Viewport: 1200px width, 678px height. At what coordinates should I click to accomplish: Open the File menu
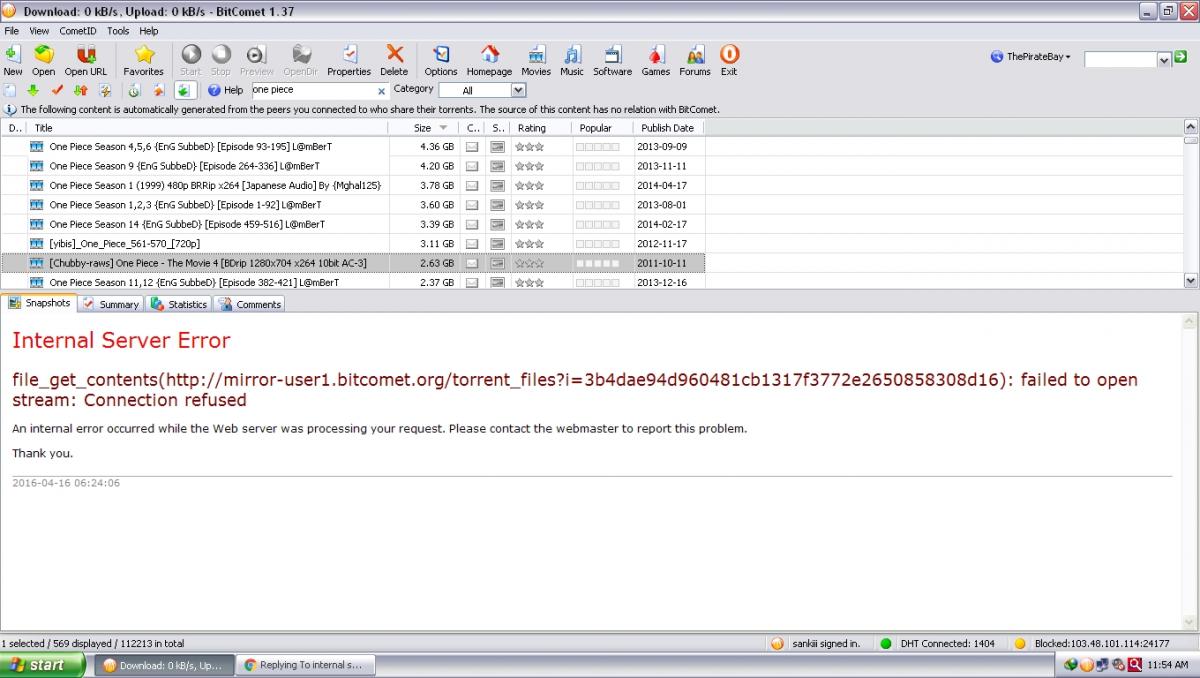click(x=12, y=31)
